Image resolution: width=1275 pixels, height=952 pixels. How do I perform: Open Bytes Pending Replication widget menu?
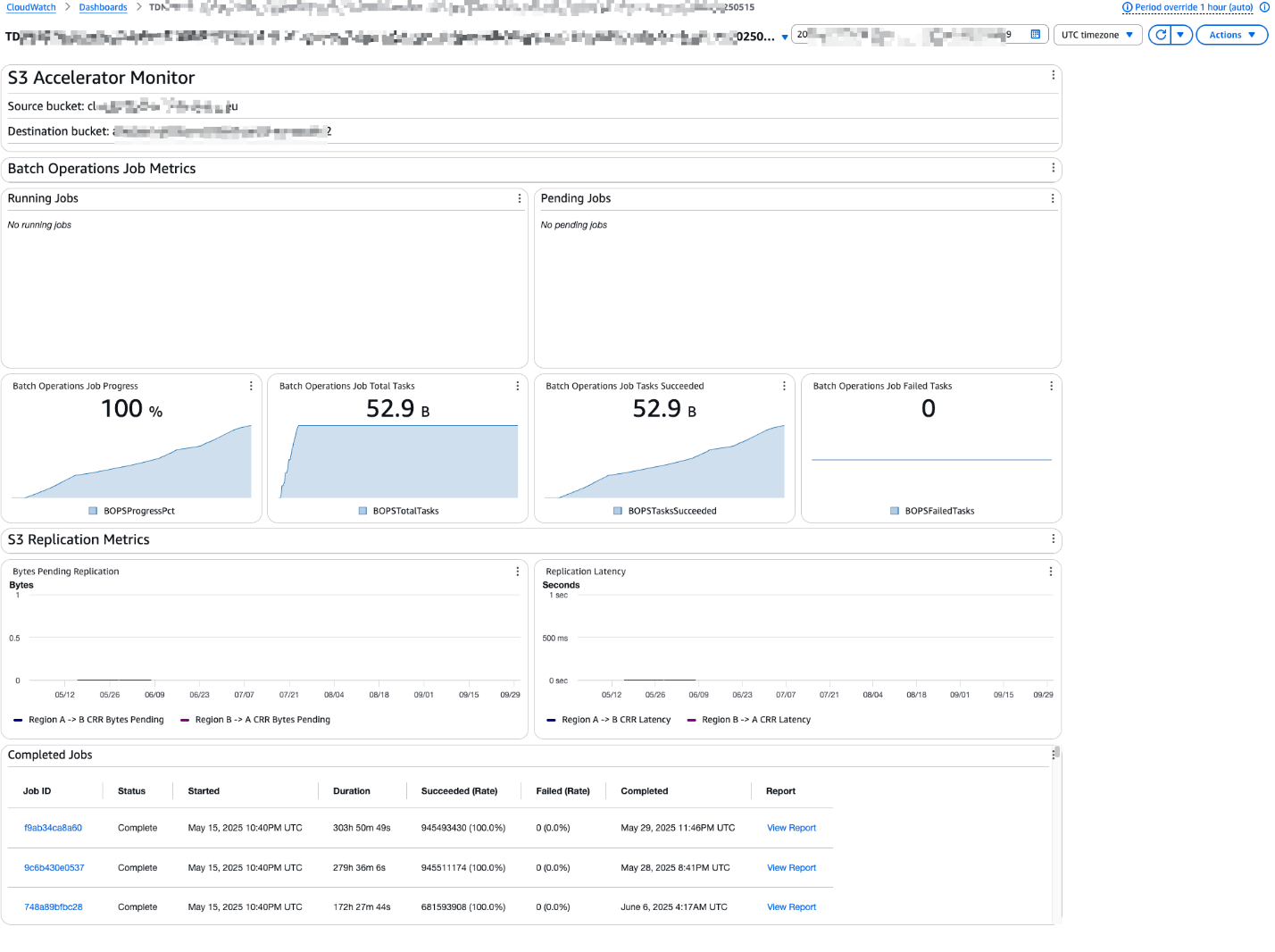point(518,572)
